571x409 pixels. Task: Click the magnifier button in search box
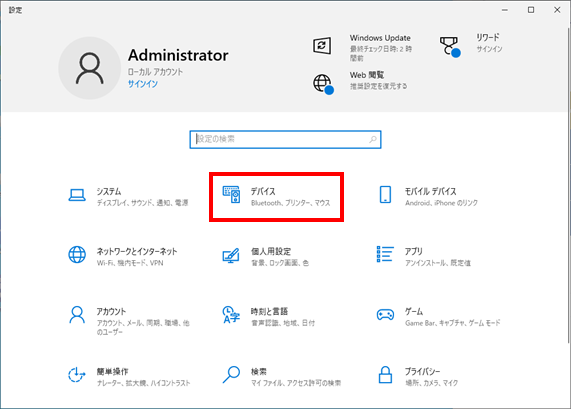(373, 139)
